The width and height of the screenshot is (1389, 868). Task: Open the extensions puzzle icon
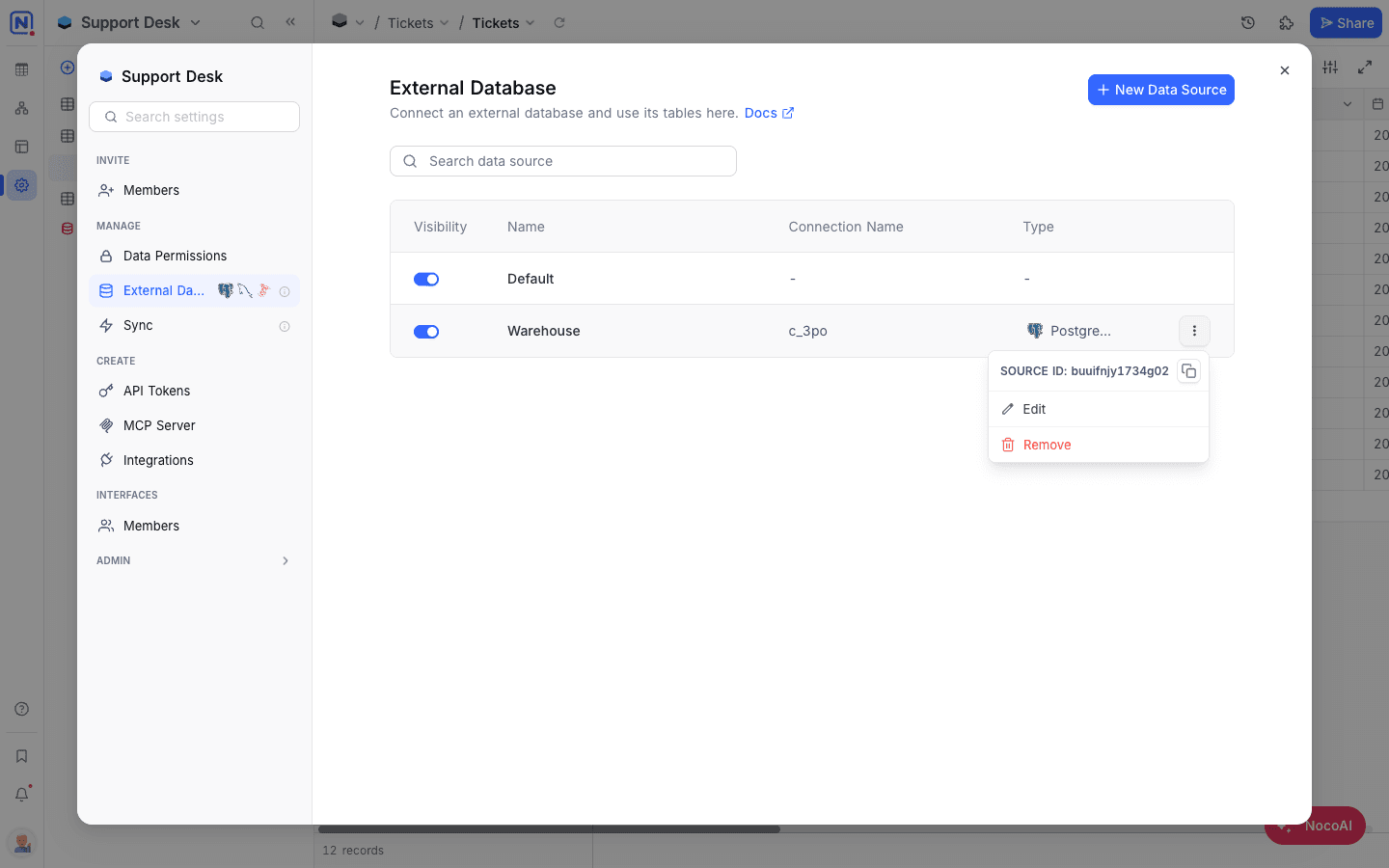tap(1286, 23)
